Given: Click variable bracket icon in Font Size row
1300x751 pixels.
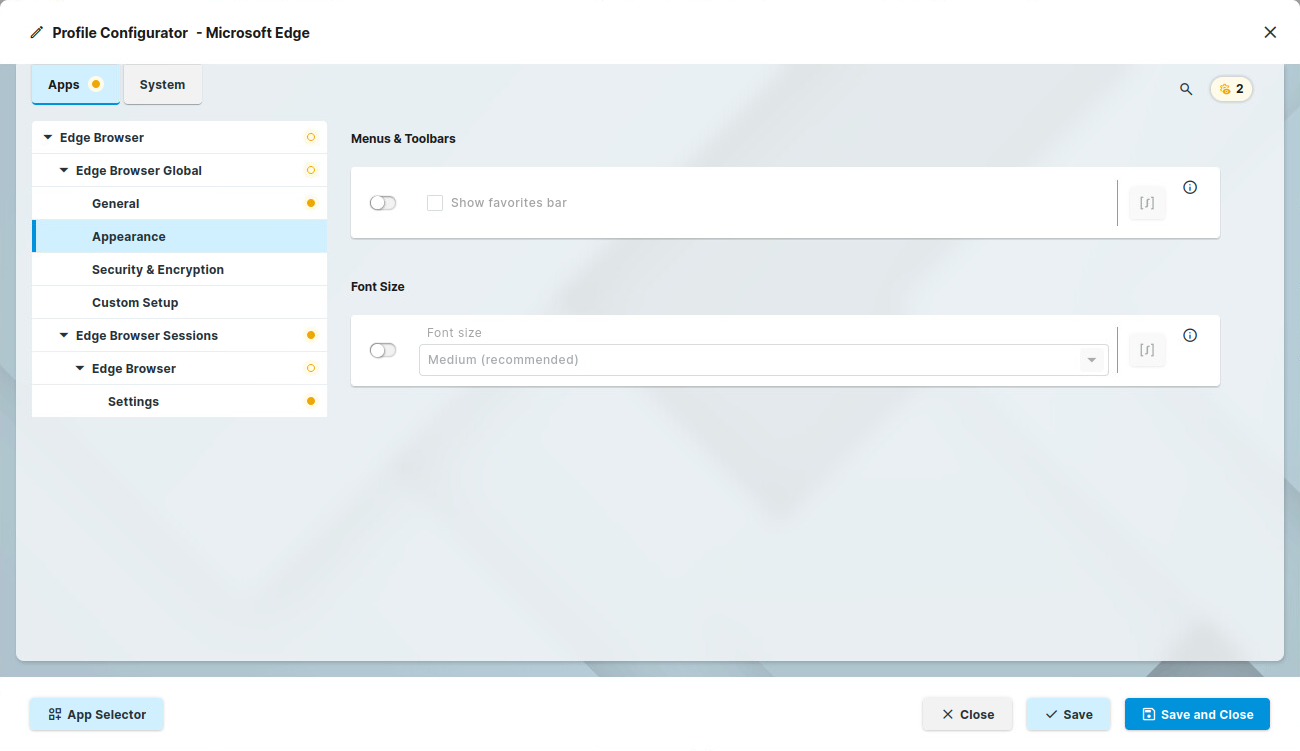Looking at the screenshot, I should (x=1147, y=350).
